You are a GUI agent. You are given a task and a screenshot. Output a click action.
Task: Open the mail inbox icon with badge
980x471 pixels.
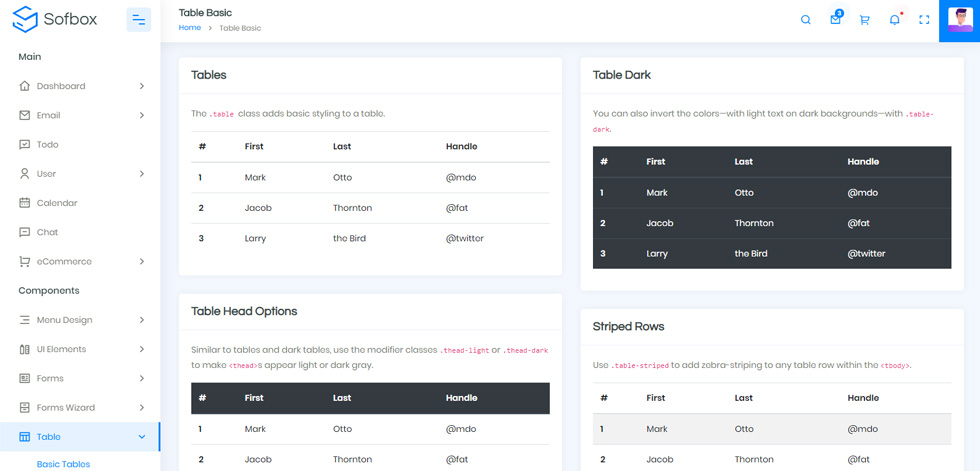click(836, 19)
